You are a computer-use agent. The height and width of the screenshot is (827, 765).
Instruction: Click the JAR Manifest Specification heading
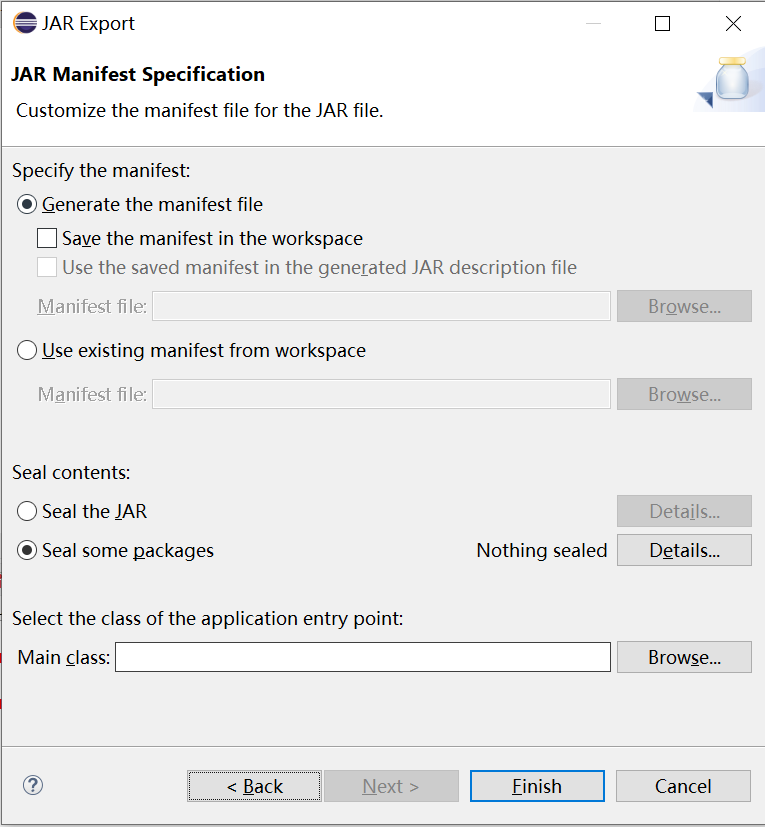pos(138,75)
